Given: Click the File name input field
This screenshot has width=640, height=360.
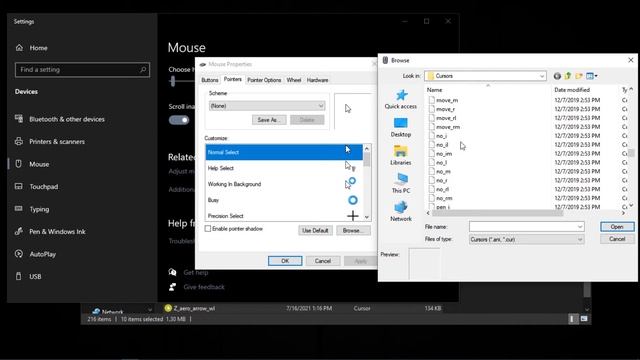Looking at the screenshot, I should [527, 227].
